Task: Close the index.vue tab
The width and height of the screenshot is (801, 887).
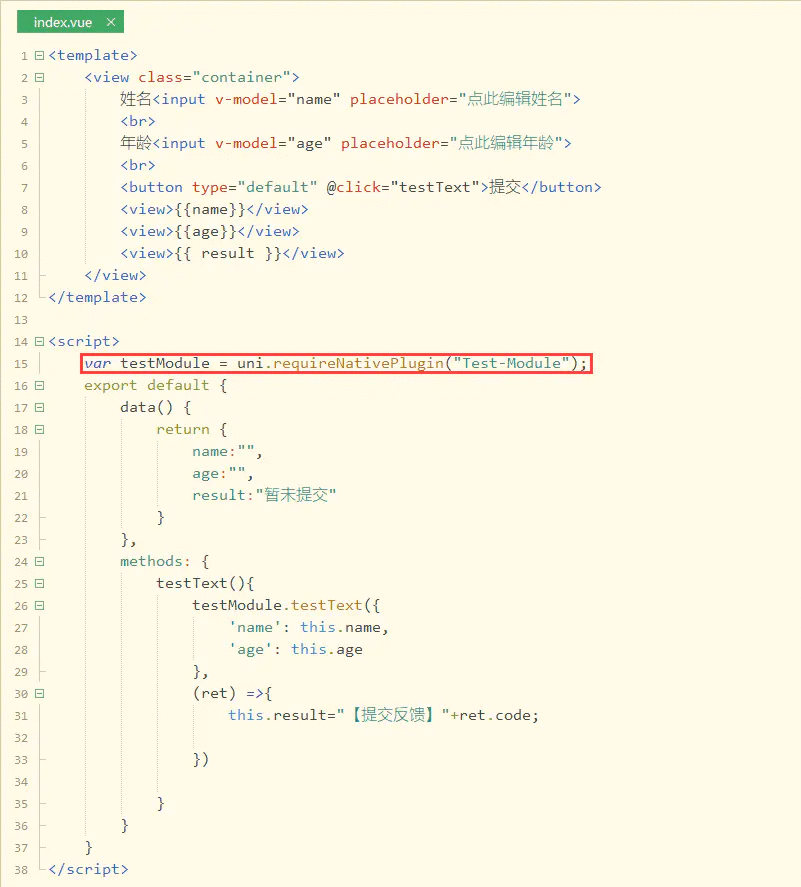Action: point(110,22)
